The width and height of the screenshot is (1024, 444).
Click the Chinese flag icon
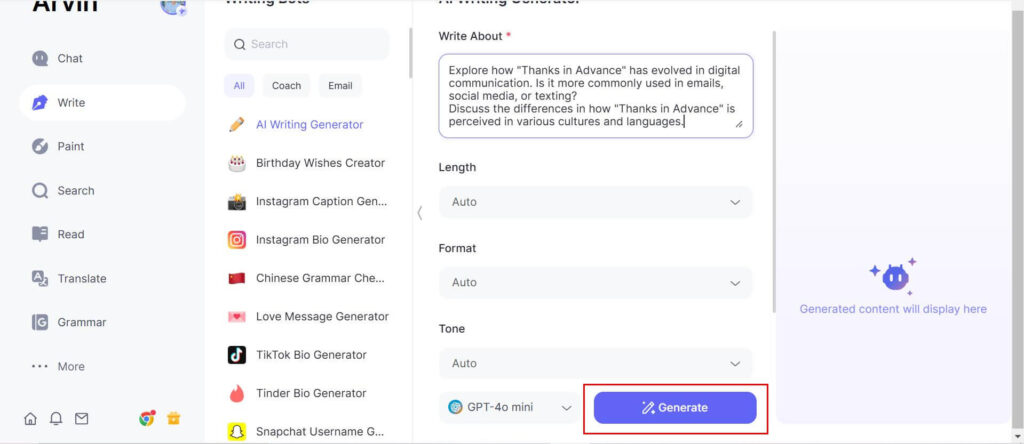tap(236, 278)
